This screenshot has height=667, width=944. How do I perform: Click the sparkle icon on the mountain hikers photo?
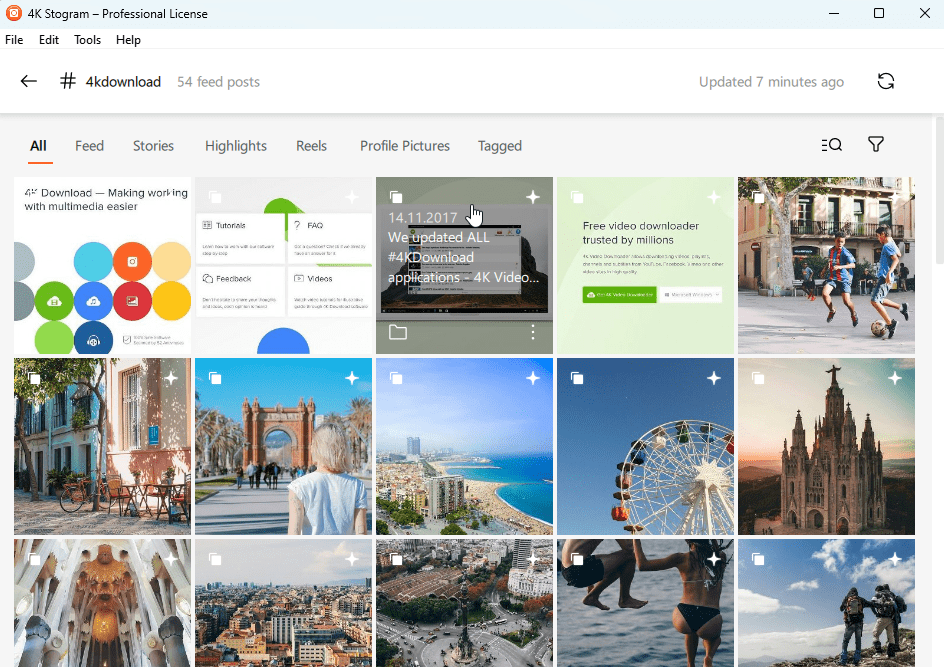pyautogui.click(x=895, y=559)
